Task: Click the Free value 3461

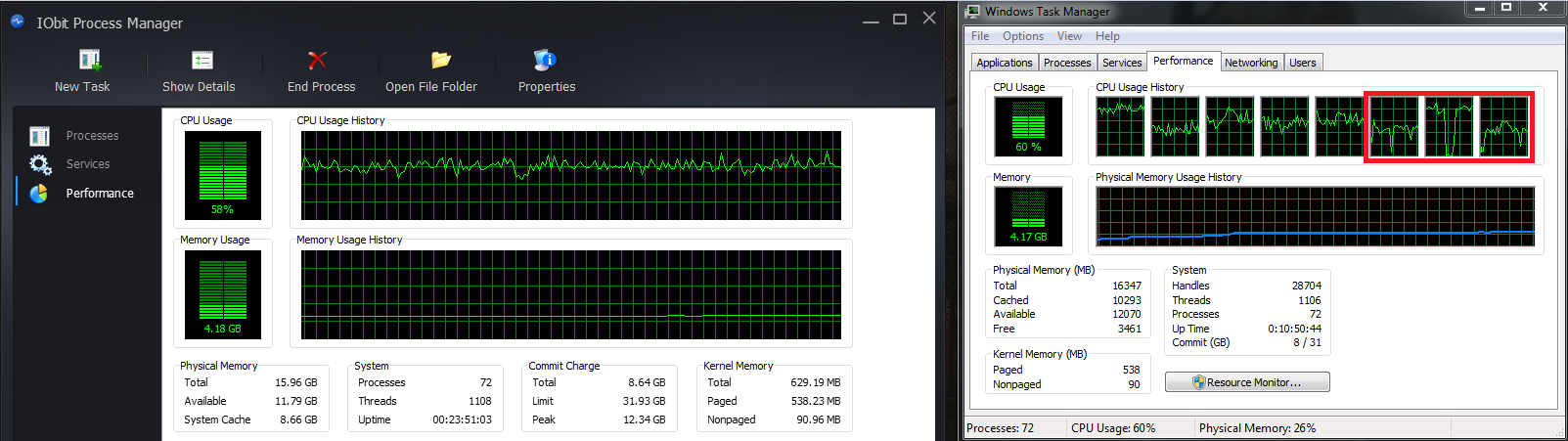Action: tap(1130, 330)
